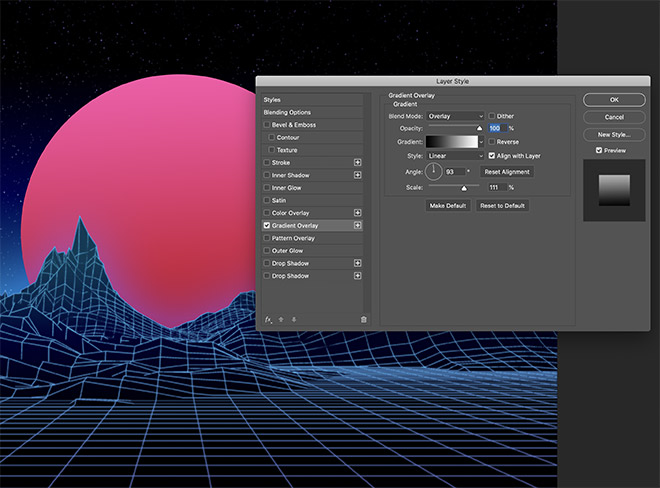Select Blending Options in the styles list

point(289,112)
